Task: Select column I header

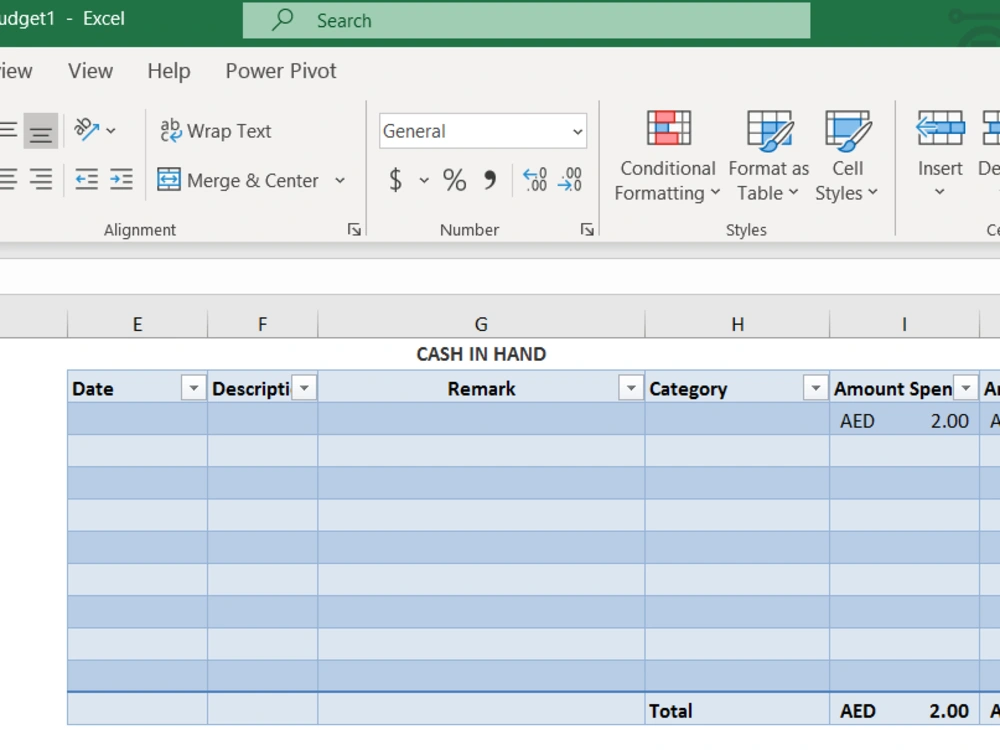Action: tap(904, 324)
